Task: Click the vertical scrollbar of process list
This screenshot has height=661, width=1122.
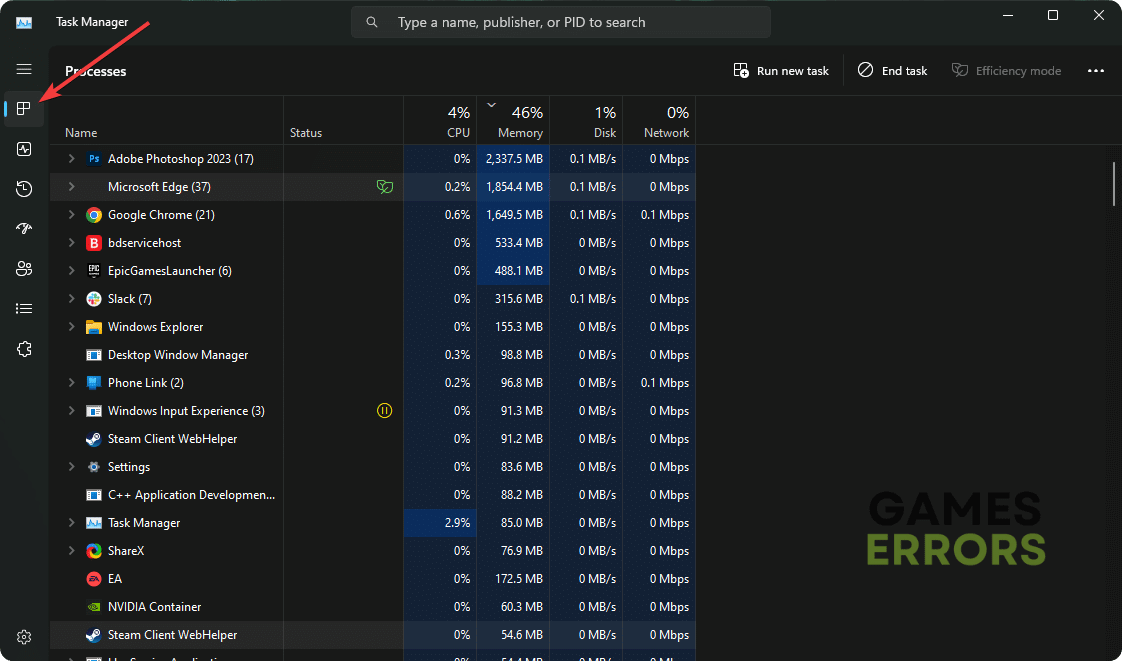Action: pyautogui.click(x=1115, y=184)
